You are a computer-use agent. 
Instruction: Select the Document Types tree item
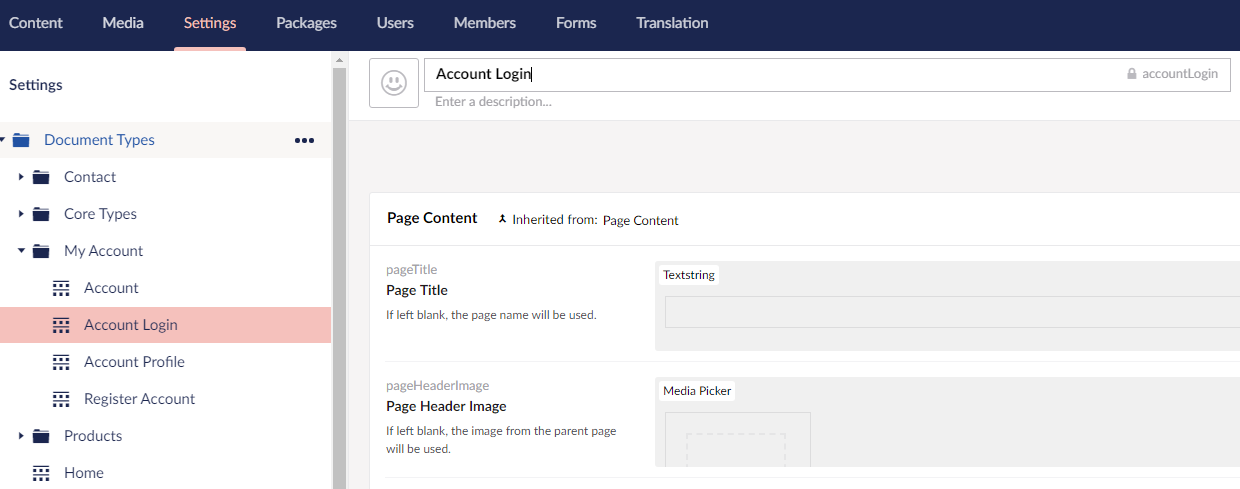click(99, 140)
